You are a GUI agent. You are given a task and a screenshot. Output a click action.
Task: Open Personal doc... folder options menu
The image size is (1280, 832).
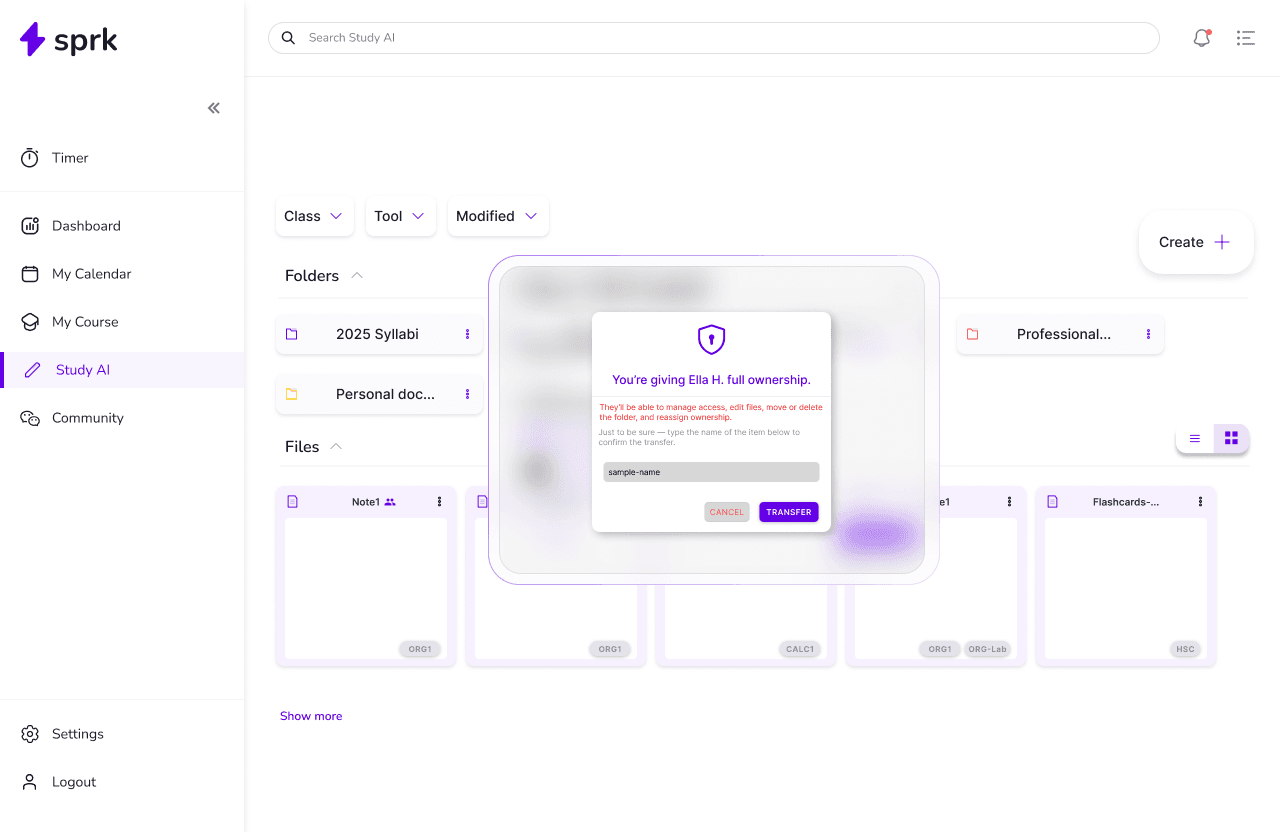pyautogui.click(x=467, y=394)
